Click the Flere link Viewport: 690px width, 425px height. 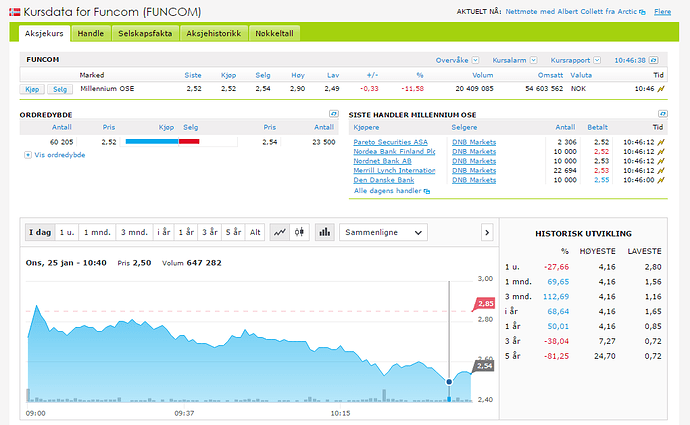[662, 12]
